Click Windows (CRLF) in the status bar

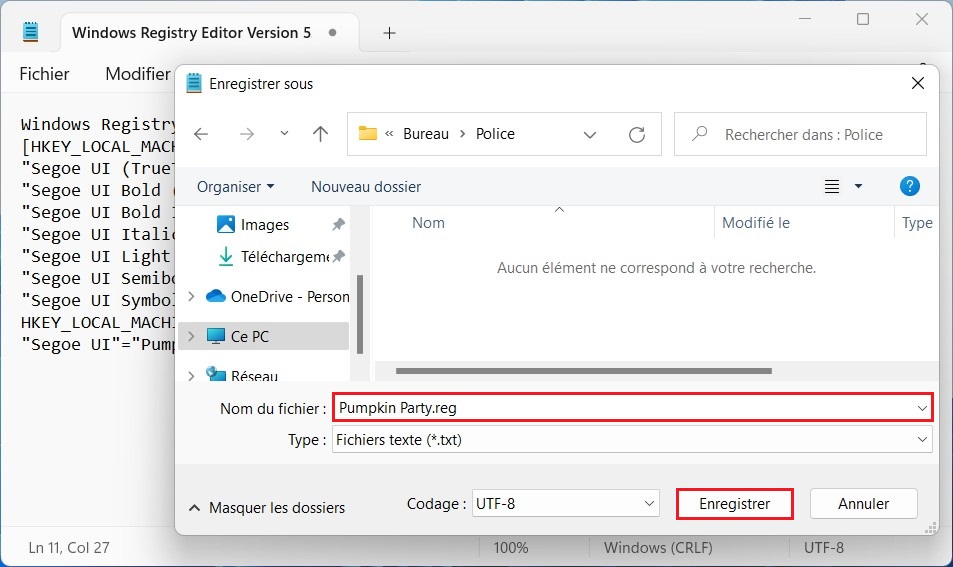658,548
